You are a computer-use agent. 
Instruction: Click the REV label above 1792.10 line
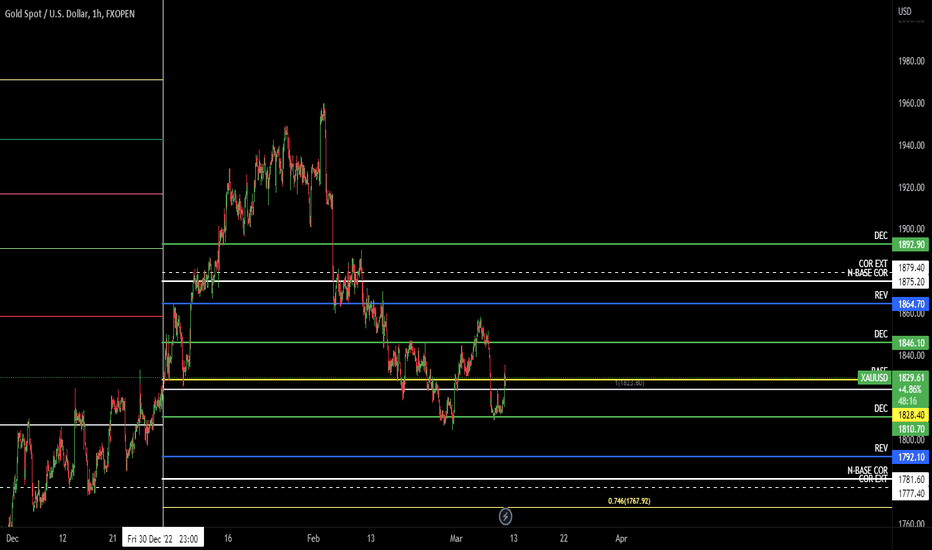[881, 448]
